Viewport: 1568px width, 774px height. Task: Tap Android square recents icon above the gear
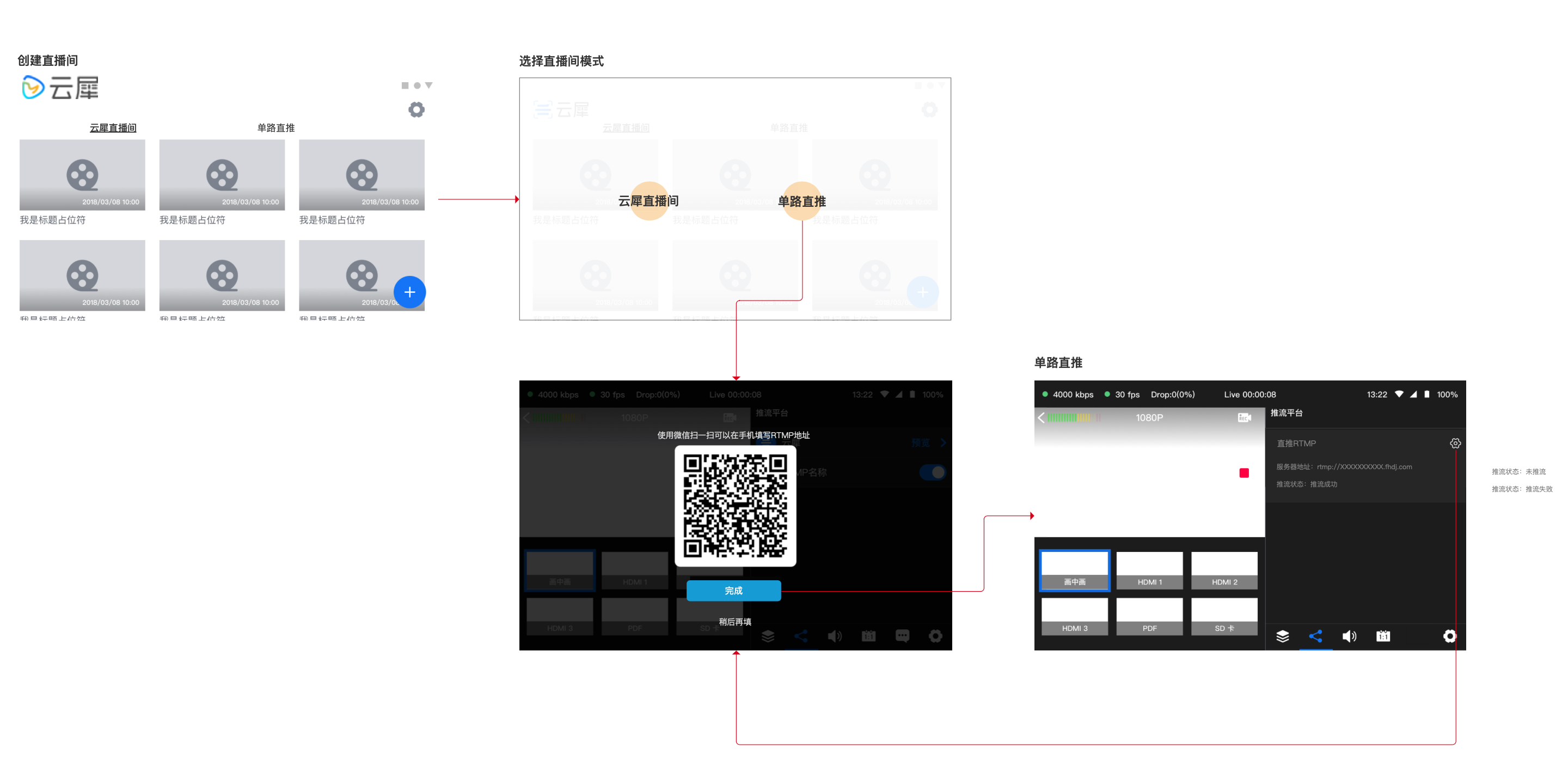405,85
